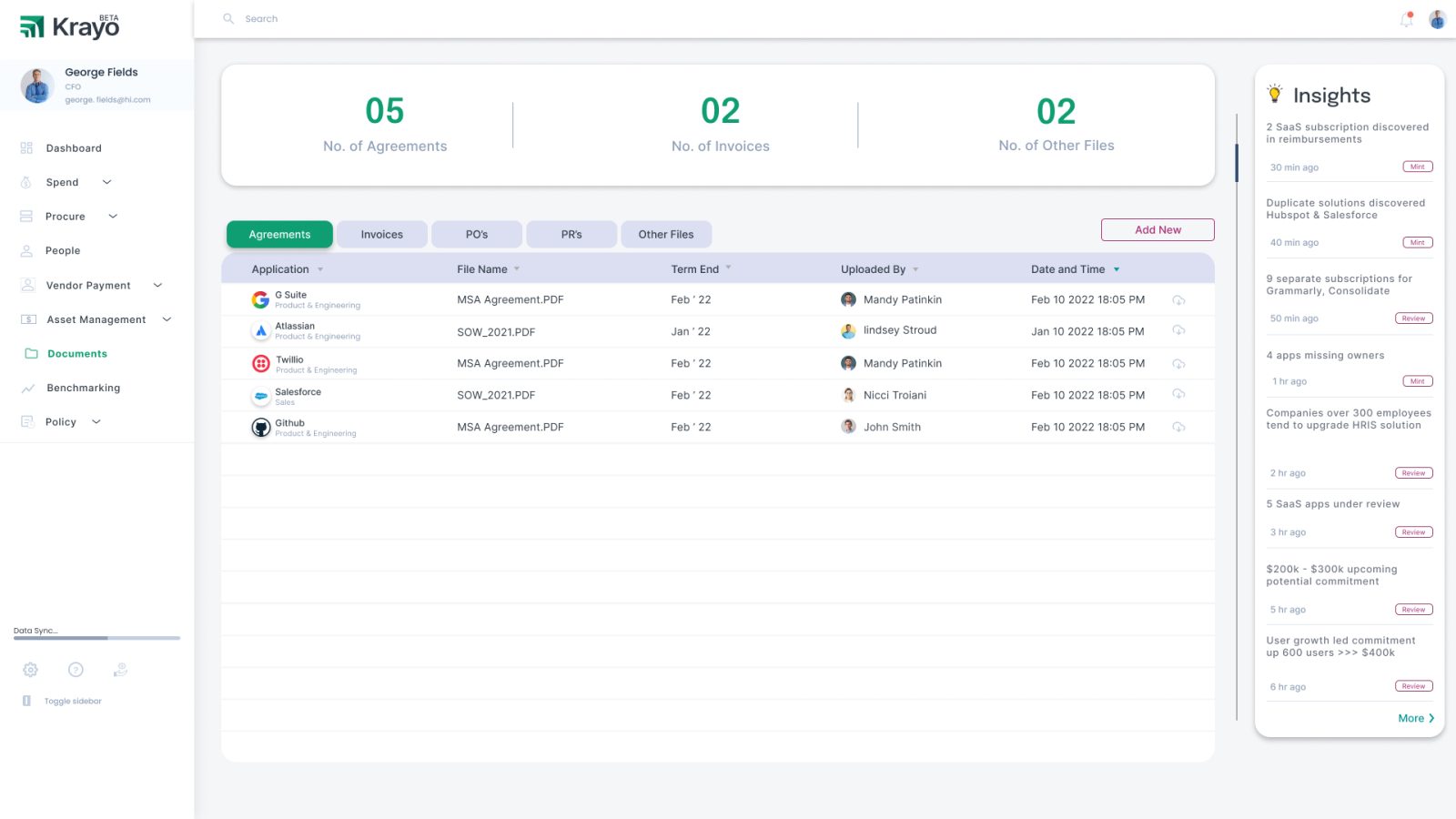Viewport: 1456px width, 819px height.
Task: Click the Benchmarking chart icon
Action: [27, 388]
